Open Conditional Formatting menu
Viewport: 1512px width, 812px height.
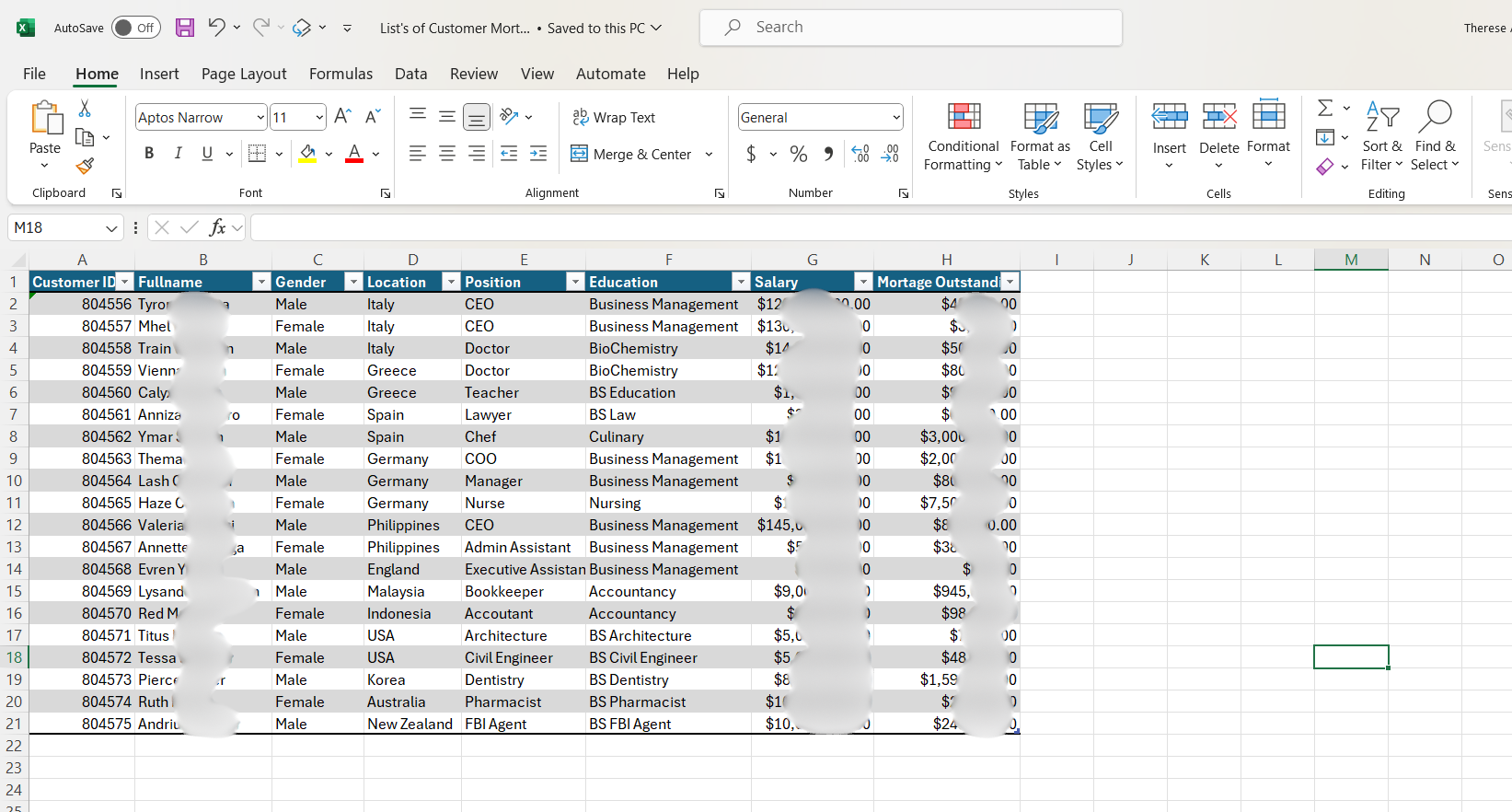click(964, 136)
